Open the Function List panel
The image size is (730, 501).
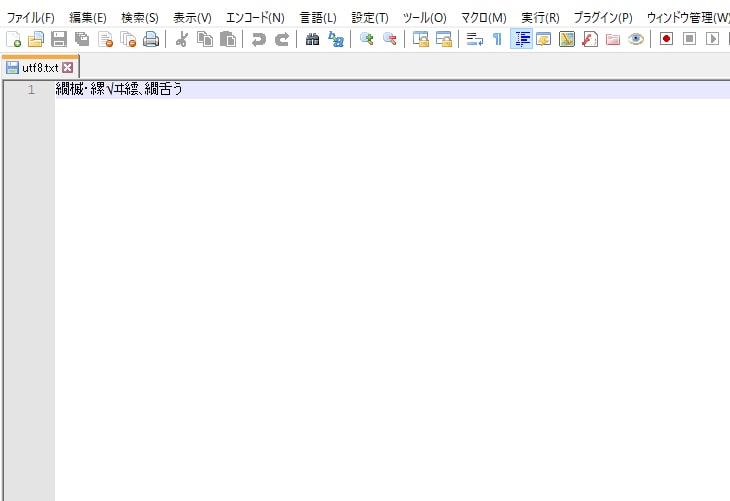coord(590,39)
